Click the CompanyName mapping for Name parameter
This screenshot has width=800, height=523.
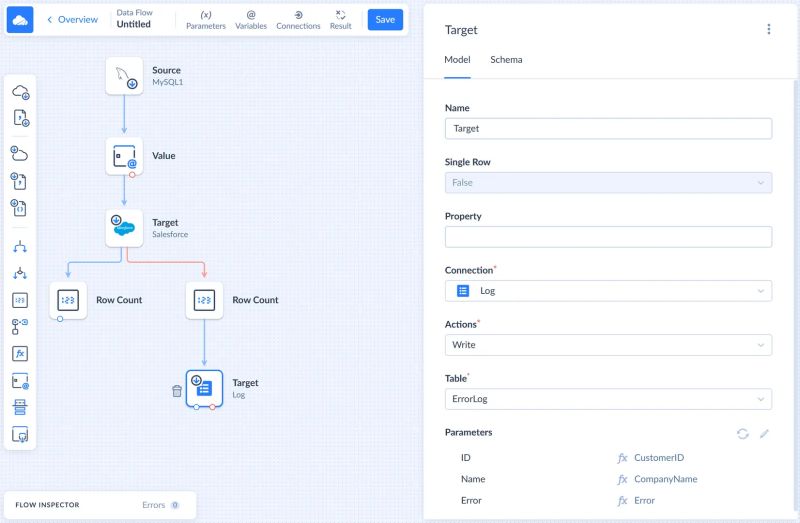tap(665, 479)
